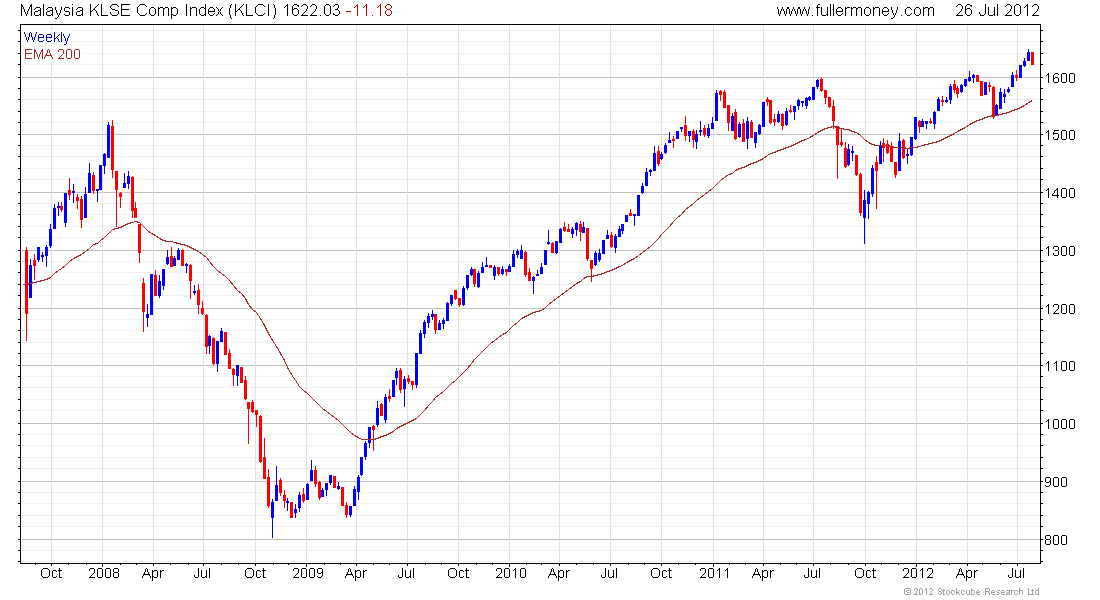Click the 1200 price axis label
Screen dimensions: 1100x600
[x=1059, y=309]
